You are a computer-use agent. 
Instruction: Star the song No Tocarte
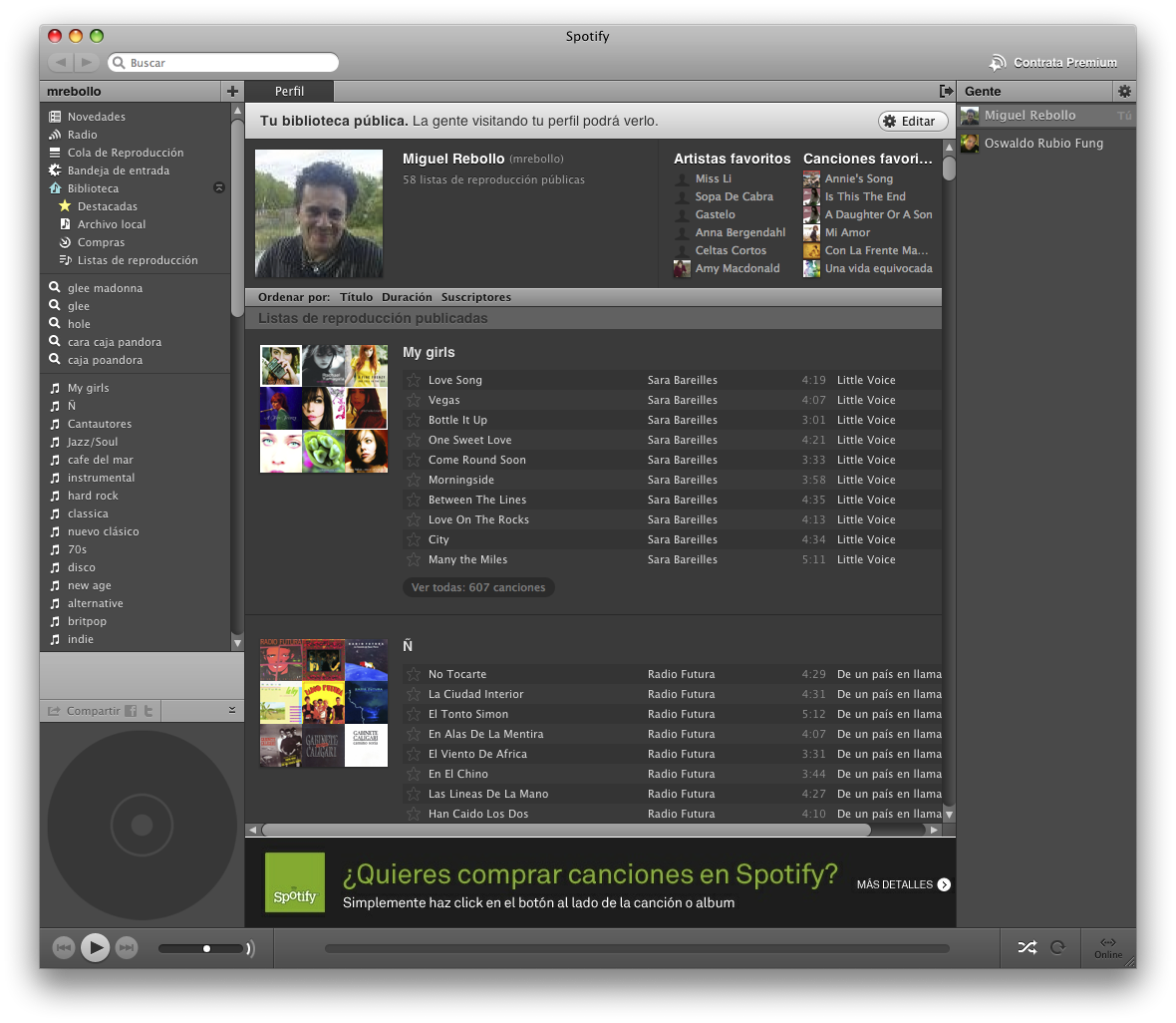pyautogui.click(x=414, y=674)
